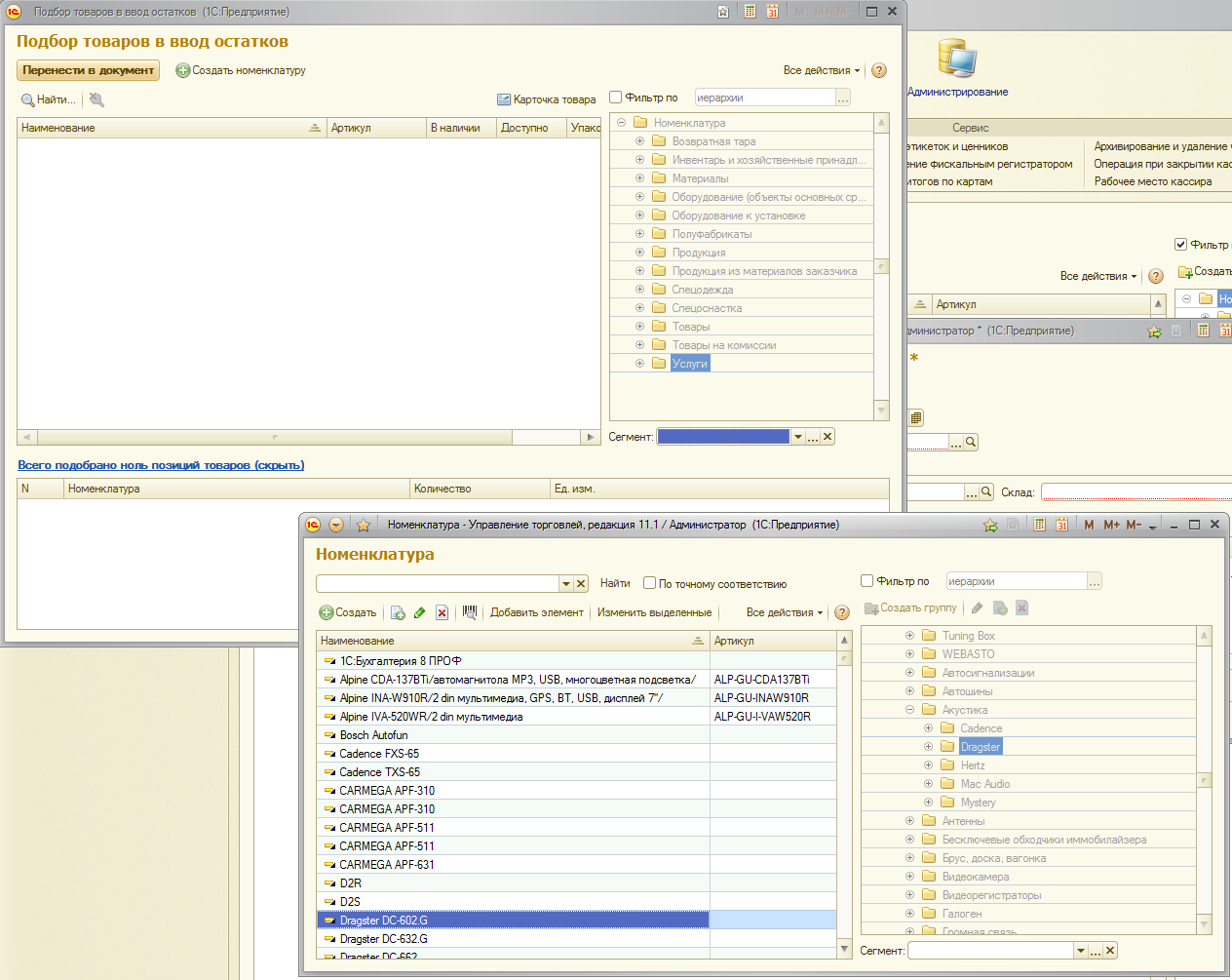Open Сегмент dropdown in Подбор товаров
1232x980 pixels.
pos(798,437)
